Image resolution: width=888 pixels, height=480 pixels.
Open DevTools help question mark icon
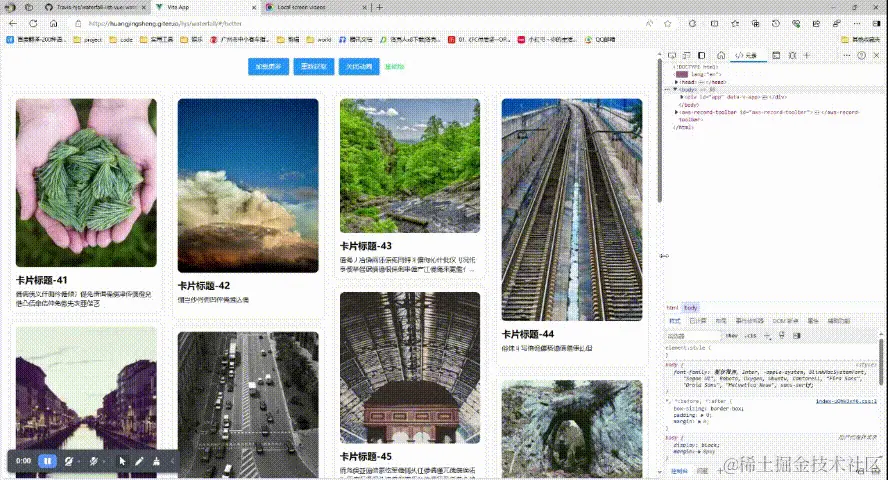[861, 55]
